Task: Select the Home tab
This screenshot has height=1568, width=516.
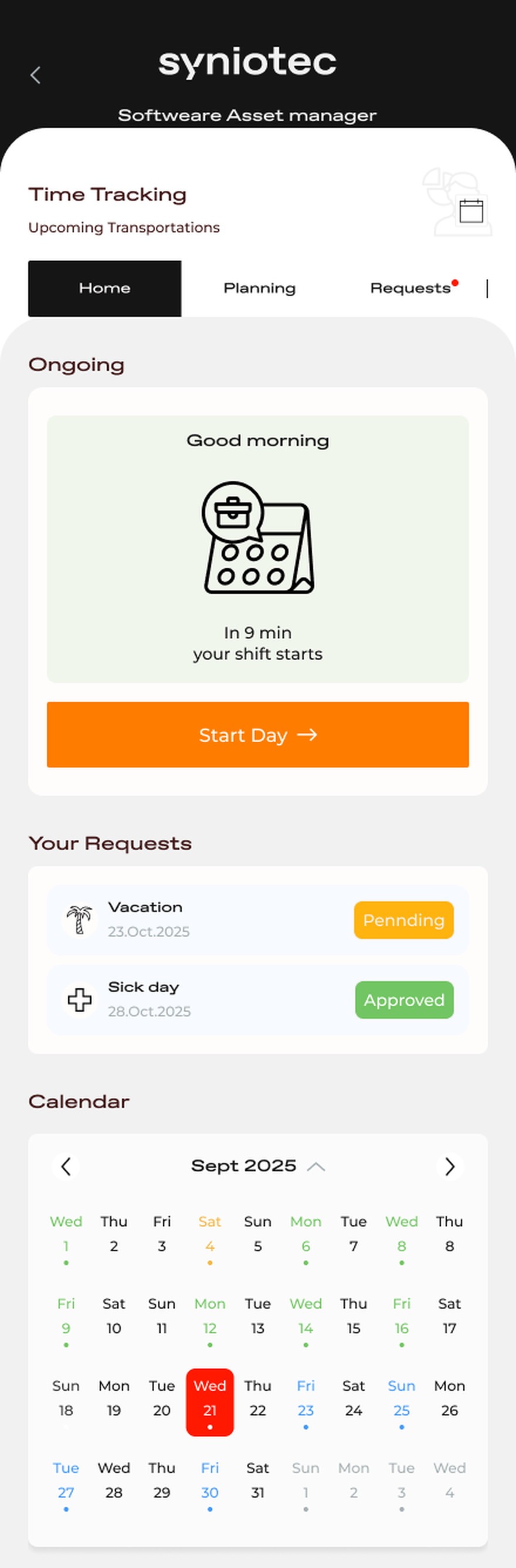Action: [x=104, y=289]
